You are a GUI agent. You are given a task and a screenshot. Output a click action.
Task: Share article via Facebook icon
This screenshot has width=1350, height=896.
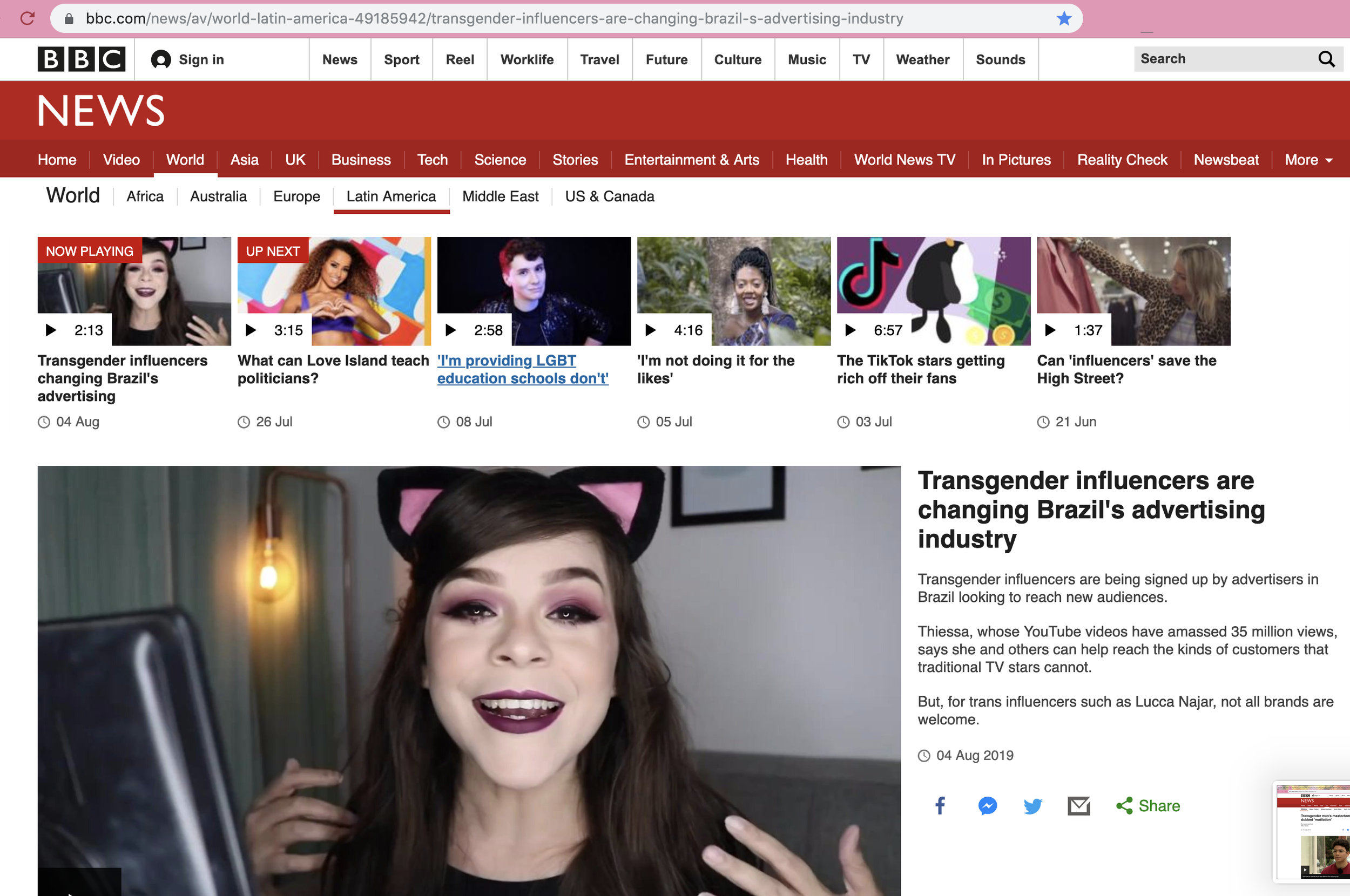pos(940,806)
